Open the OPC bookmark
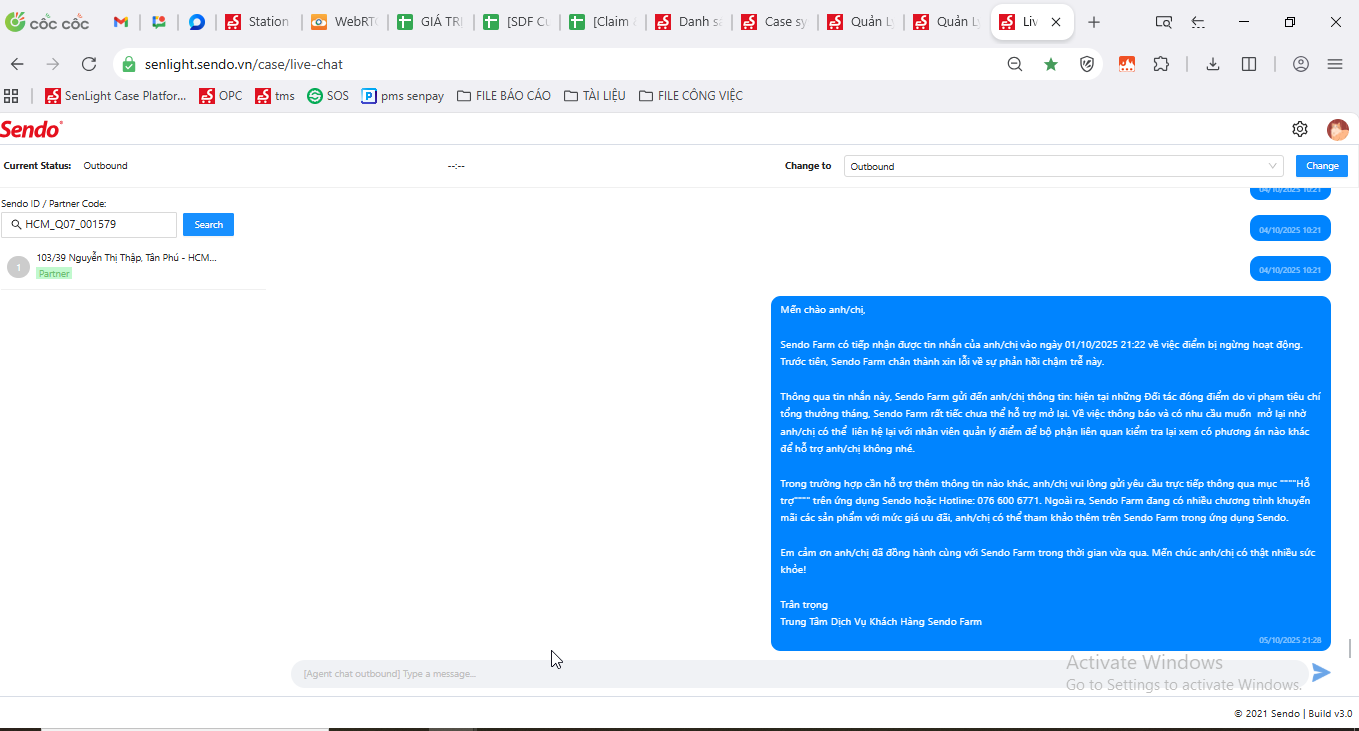 221,96
